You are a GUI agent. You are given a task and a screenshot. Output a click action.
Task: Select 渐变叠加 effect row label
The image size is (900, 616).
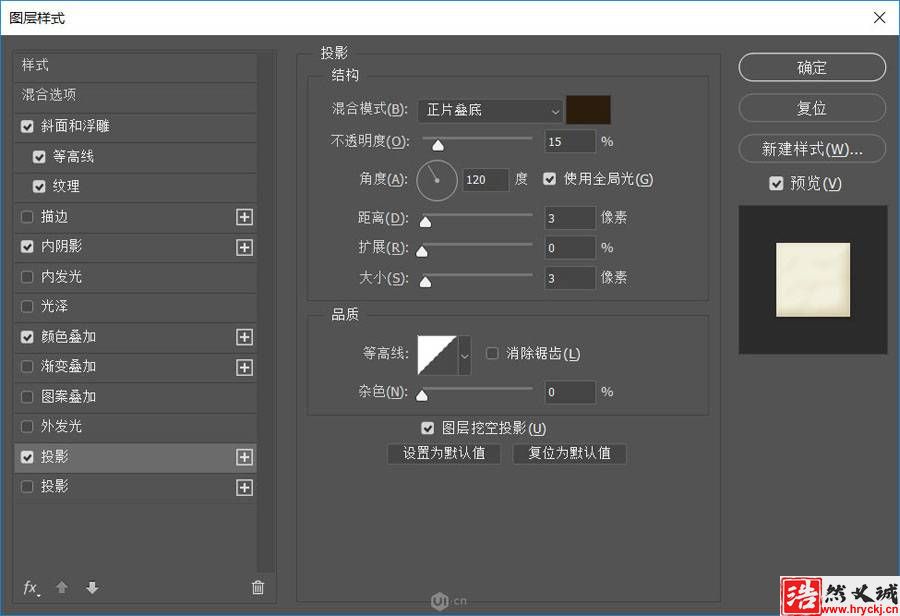[68, 367]
